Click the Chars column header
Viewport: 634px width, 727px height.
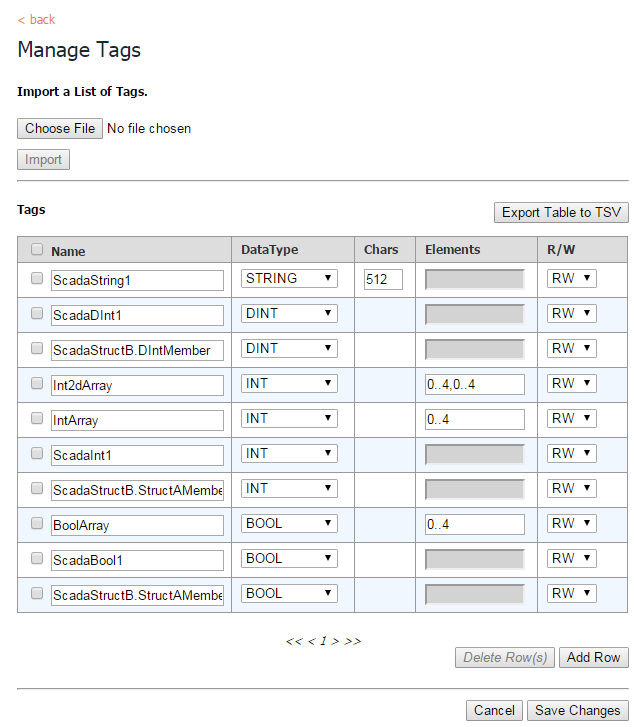[381, 249]
